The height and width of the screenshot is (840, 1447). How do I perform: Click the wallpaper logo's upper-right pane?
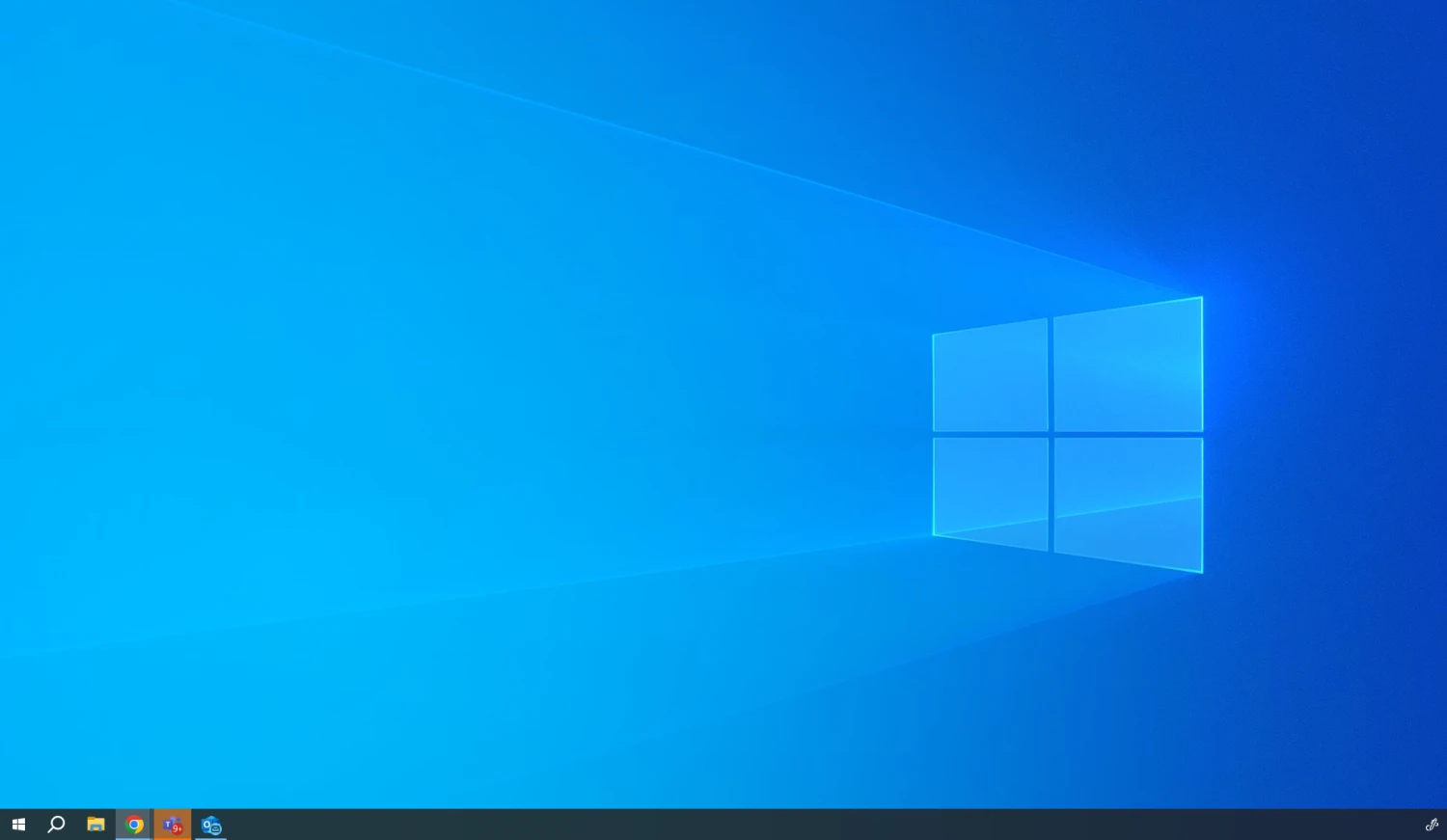[x=1128, y=366]
